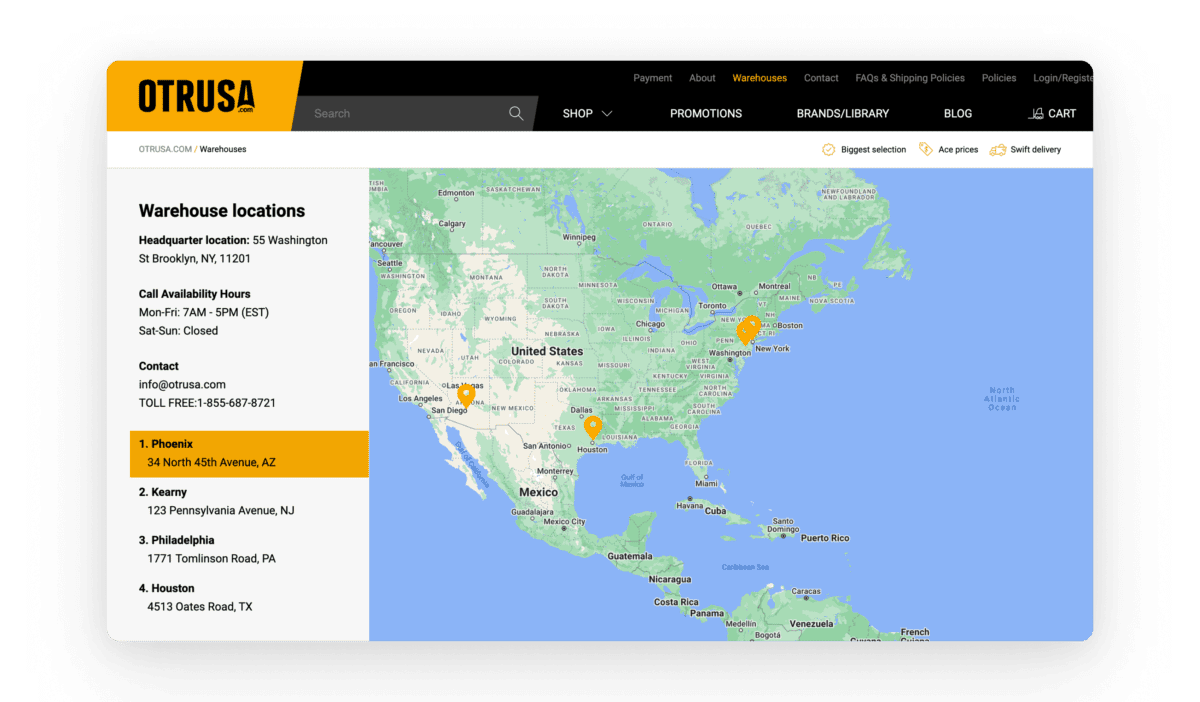Open the PROMOTIONS menu item

705,113
